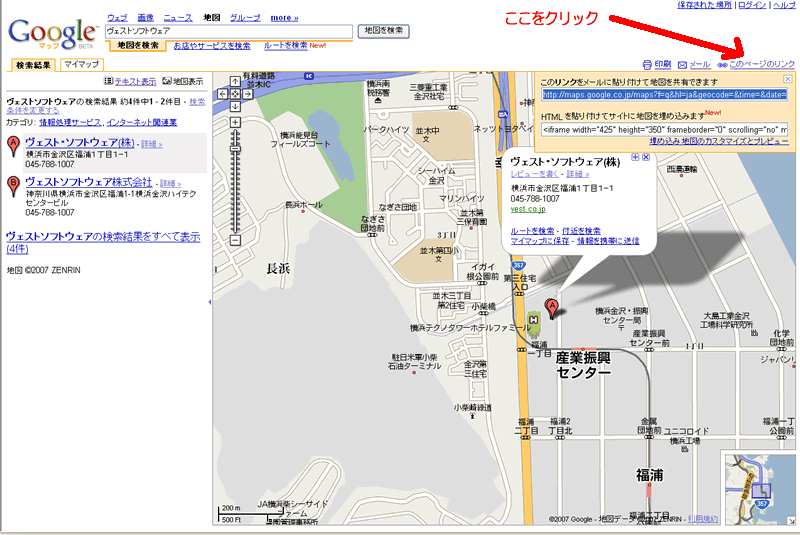
Task: Close the map info balloon
Action: coord(646,157)
